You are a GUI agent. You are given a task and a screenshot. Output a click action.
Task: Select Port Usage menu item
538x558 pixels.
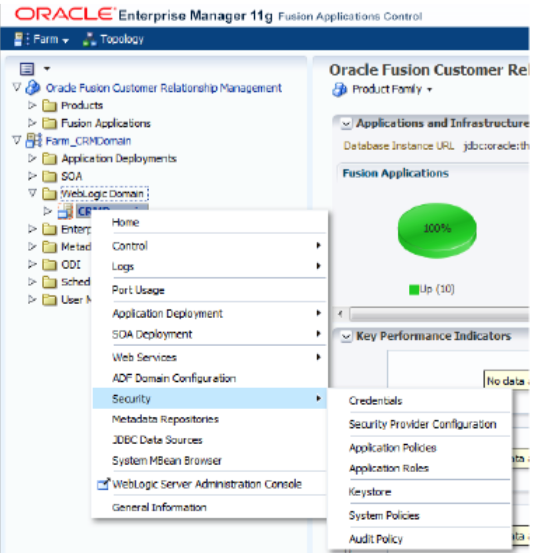(x=210, y=290)
